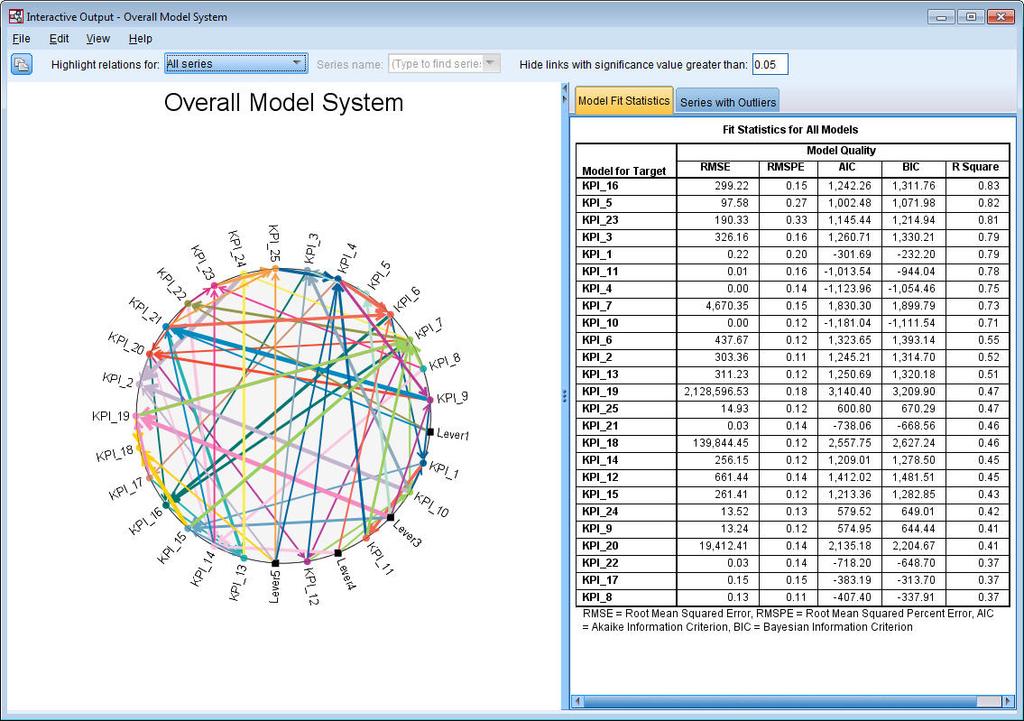Screen dimensions: 1024x721
Task: Click the Lever5 node in diagram
Action: (x=275, y=563)
